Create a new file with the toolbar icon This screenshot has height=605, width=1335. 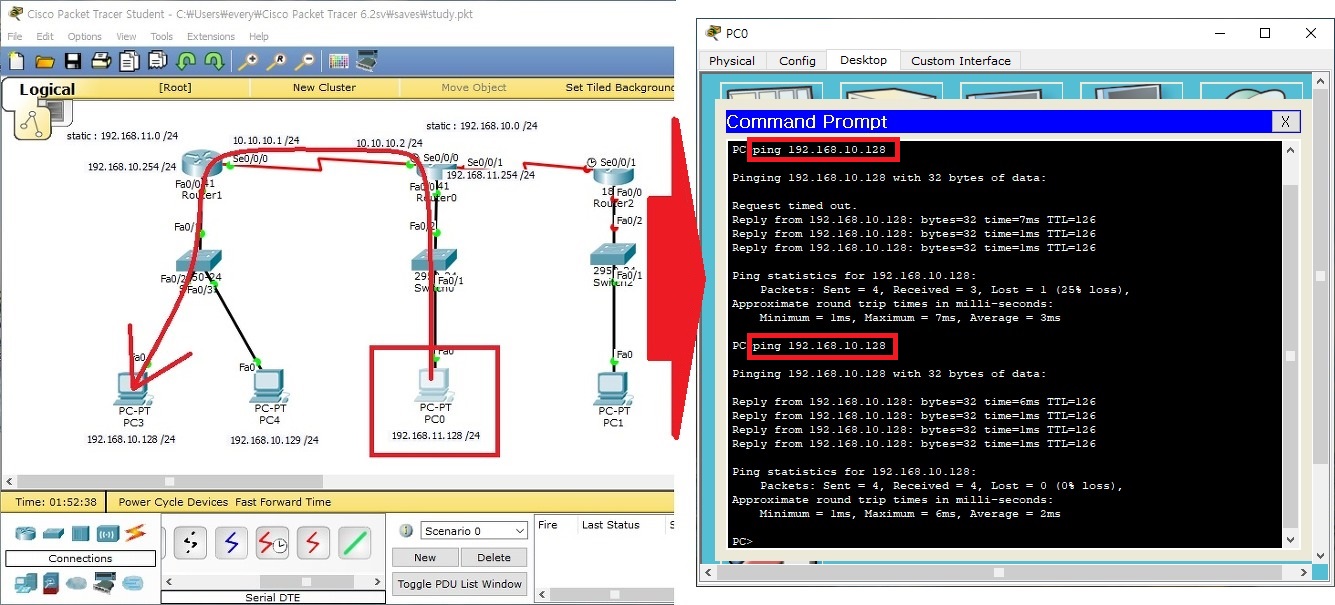coord(16,61)
